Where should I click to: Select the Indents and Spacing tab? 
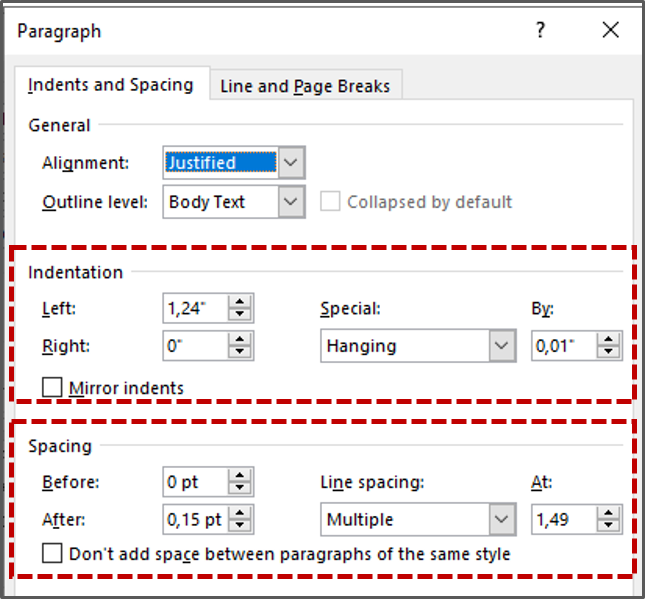click(110, 85)
